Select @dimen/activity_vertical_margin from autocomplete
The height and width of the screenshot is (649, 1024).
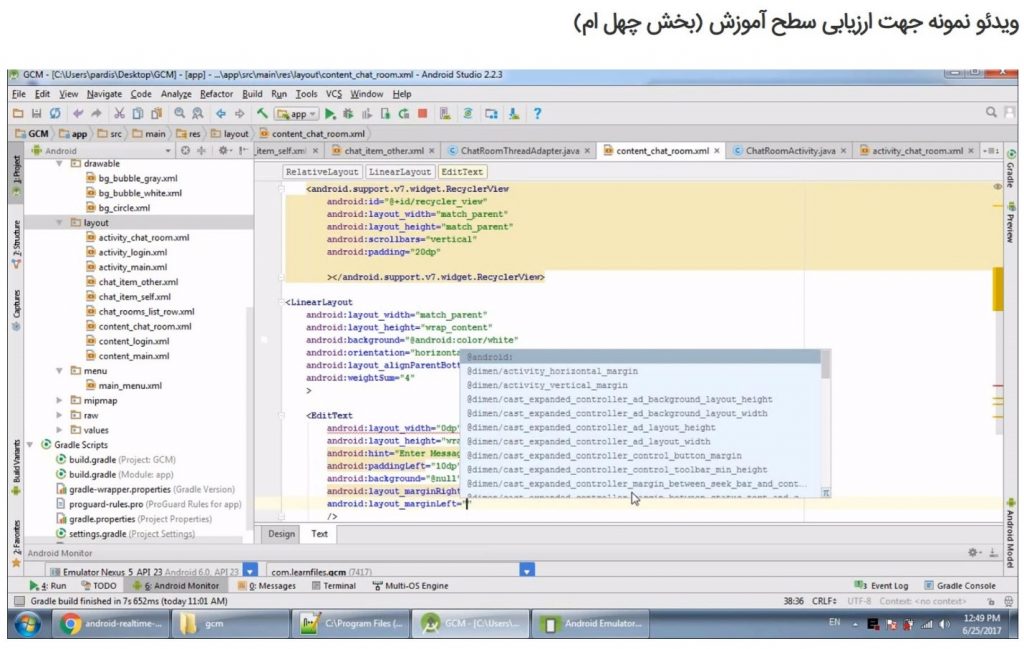coord(547,385)
